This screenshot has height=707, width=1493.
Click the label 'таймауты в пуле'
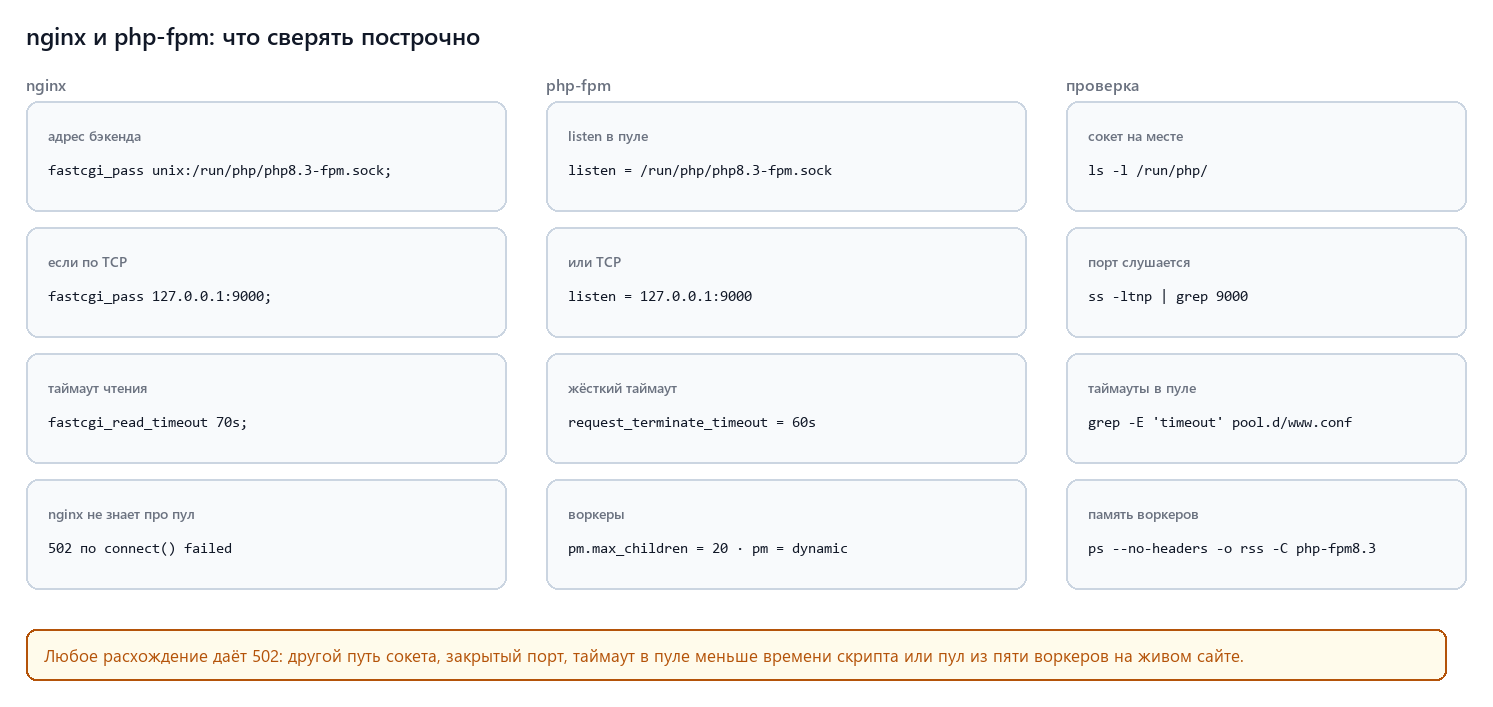pos(1142,389)
